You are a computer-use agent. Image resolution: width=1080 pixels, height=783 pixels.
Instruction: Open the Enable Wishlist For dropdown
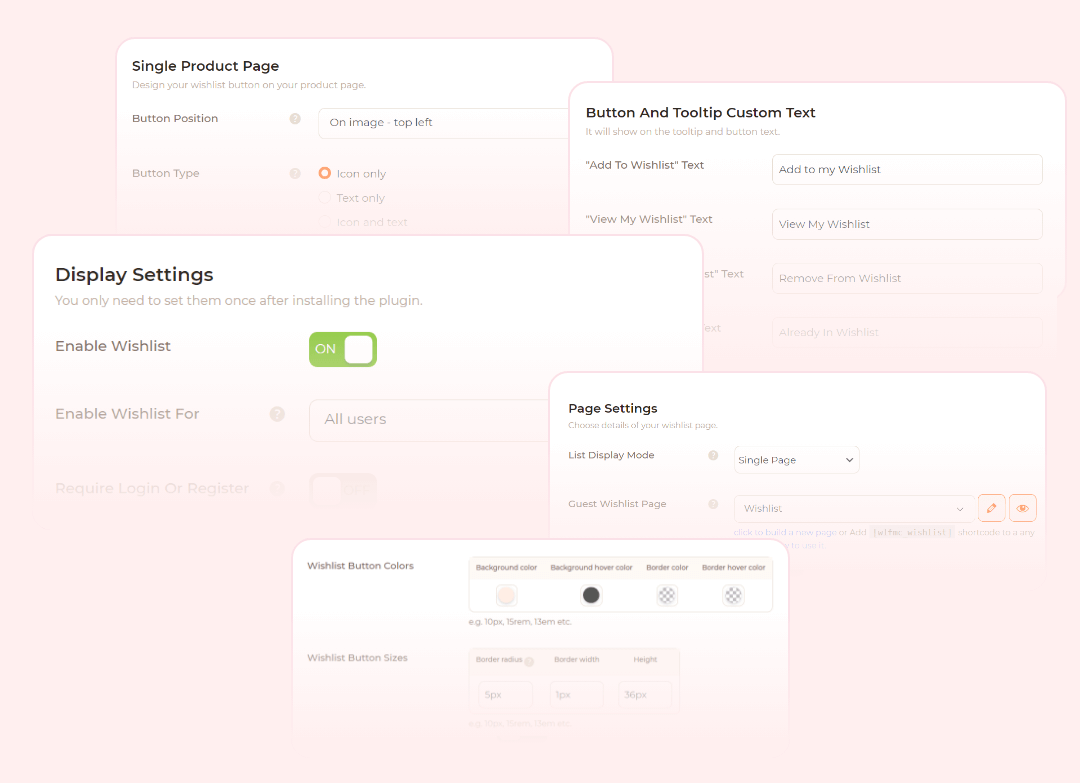tap(420, 420)
